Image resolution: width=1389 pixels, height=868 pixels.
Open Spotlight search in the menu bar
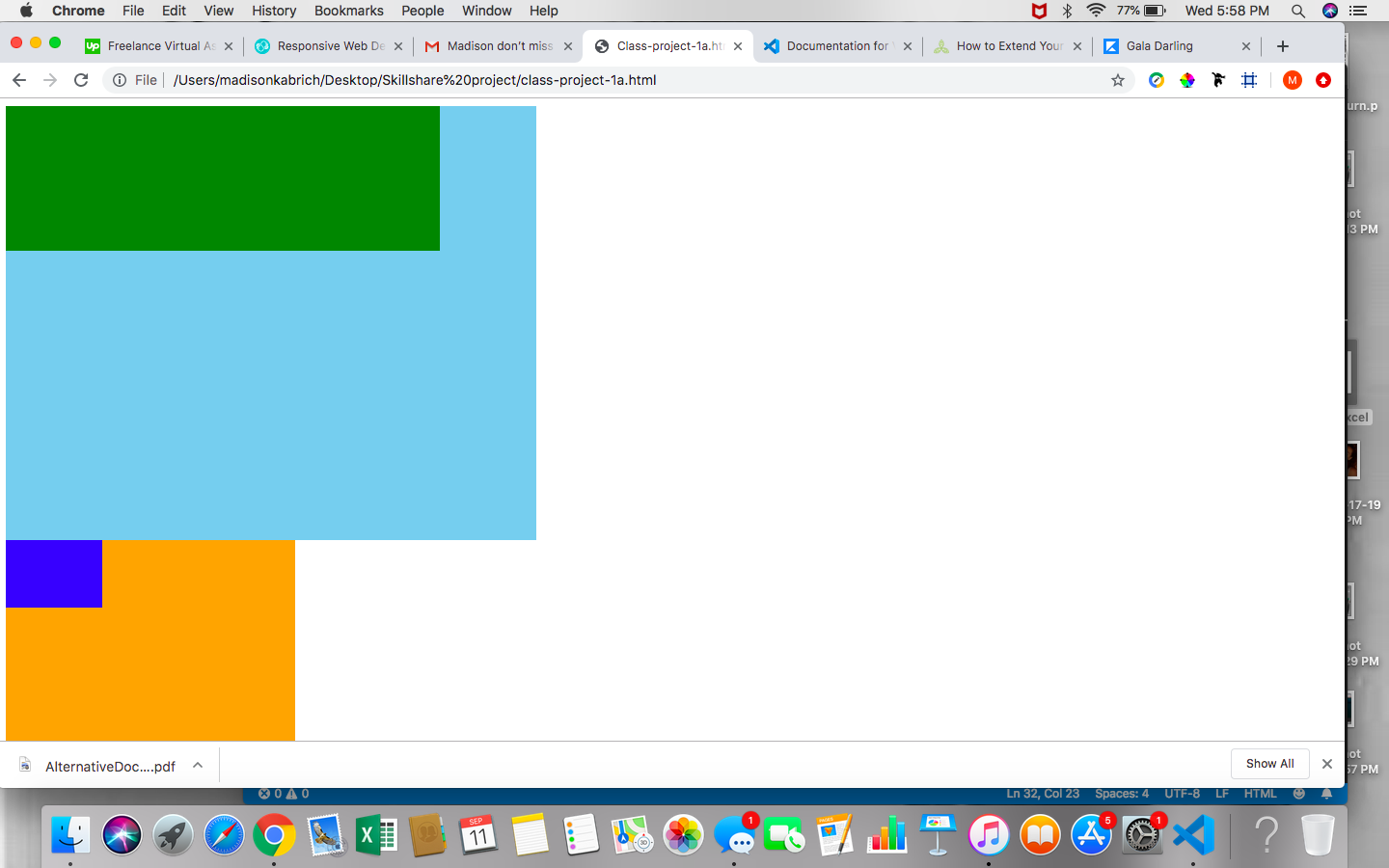(x=1298, y=11)
